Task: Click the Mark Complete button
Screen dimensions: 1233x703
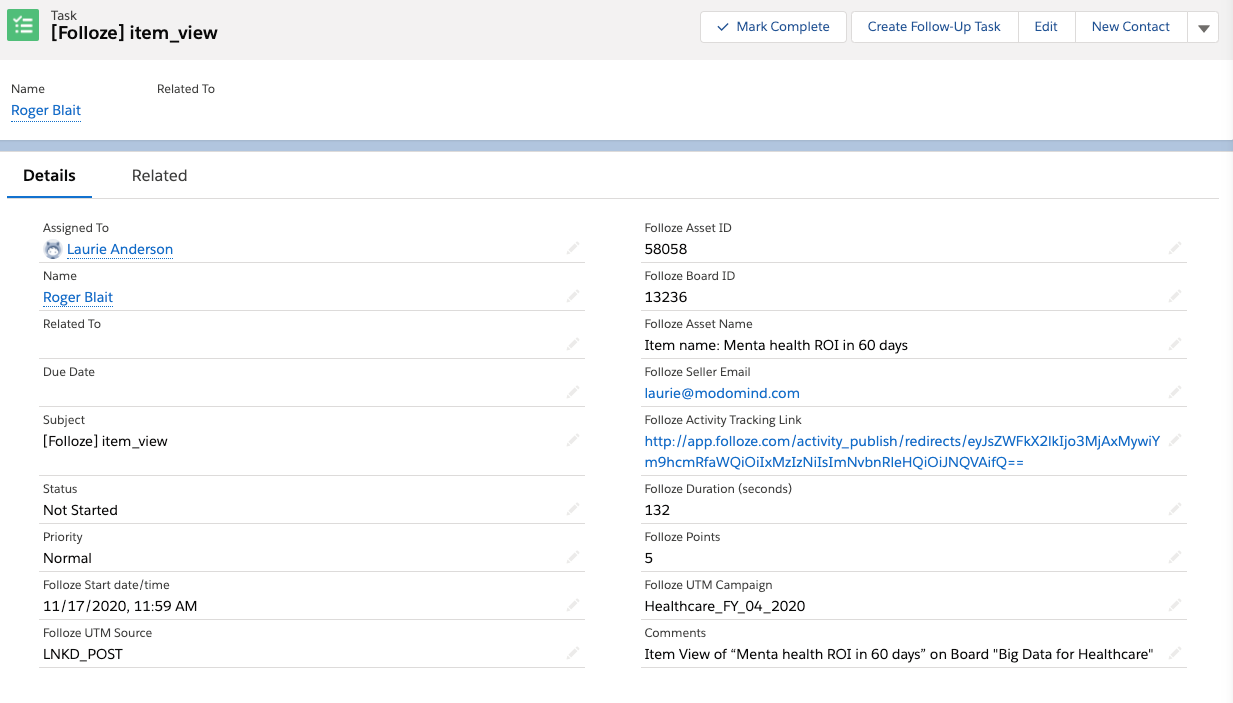Action: click(772, 27)
